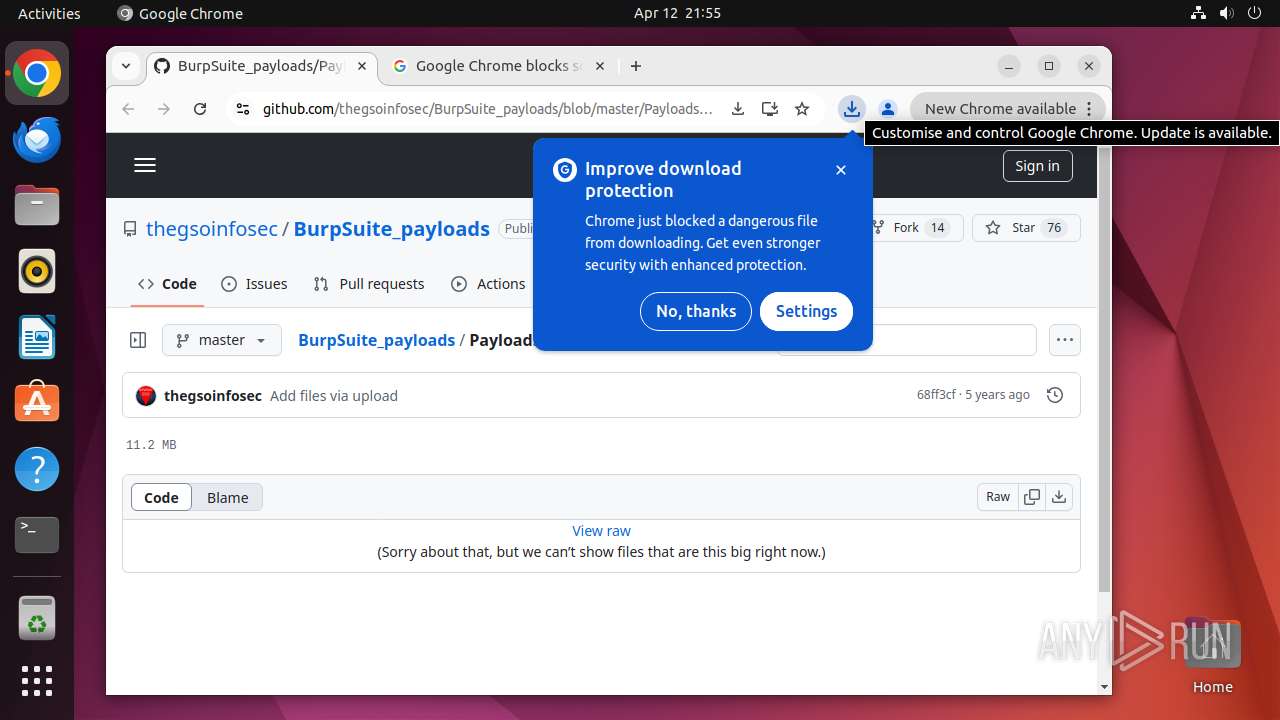Open thegsoinfosec commit author link
1280x720 pixels.
point(213,396)
